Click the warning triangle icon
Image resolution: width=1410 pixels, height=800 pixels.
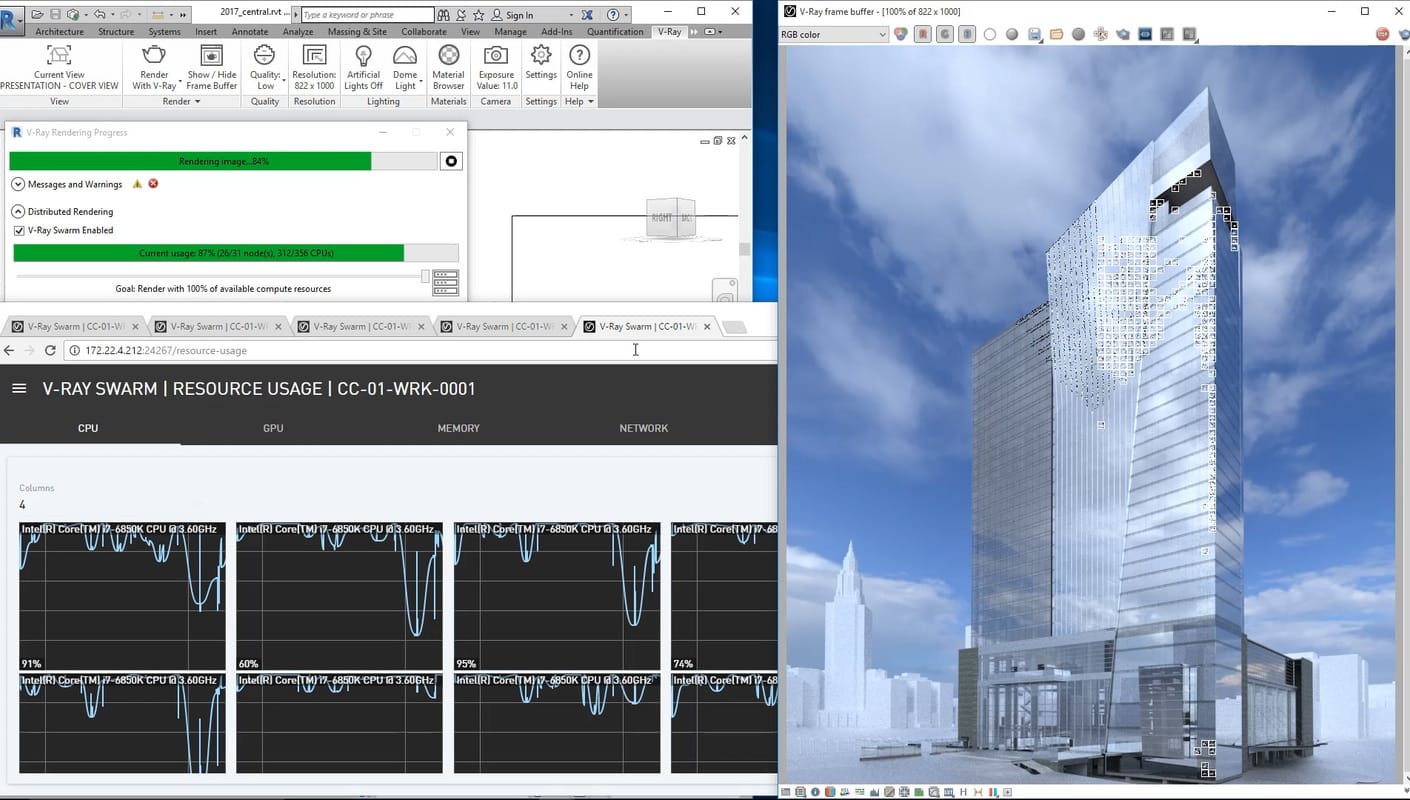click(137, 184)
